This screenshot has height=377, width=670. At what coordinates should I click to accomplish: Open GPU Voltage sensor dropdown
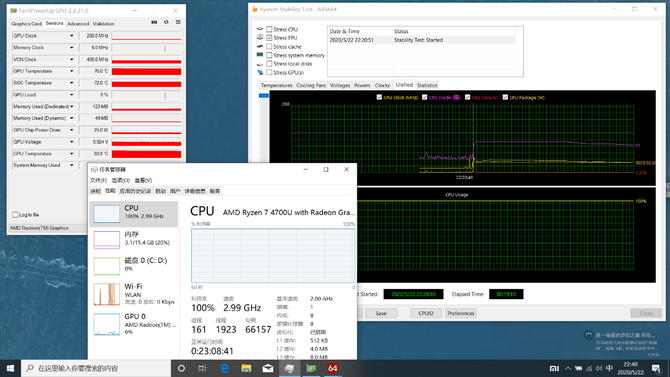72,141
